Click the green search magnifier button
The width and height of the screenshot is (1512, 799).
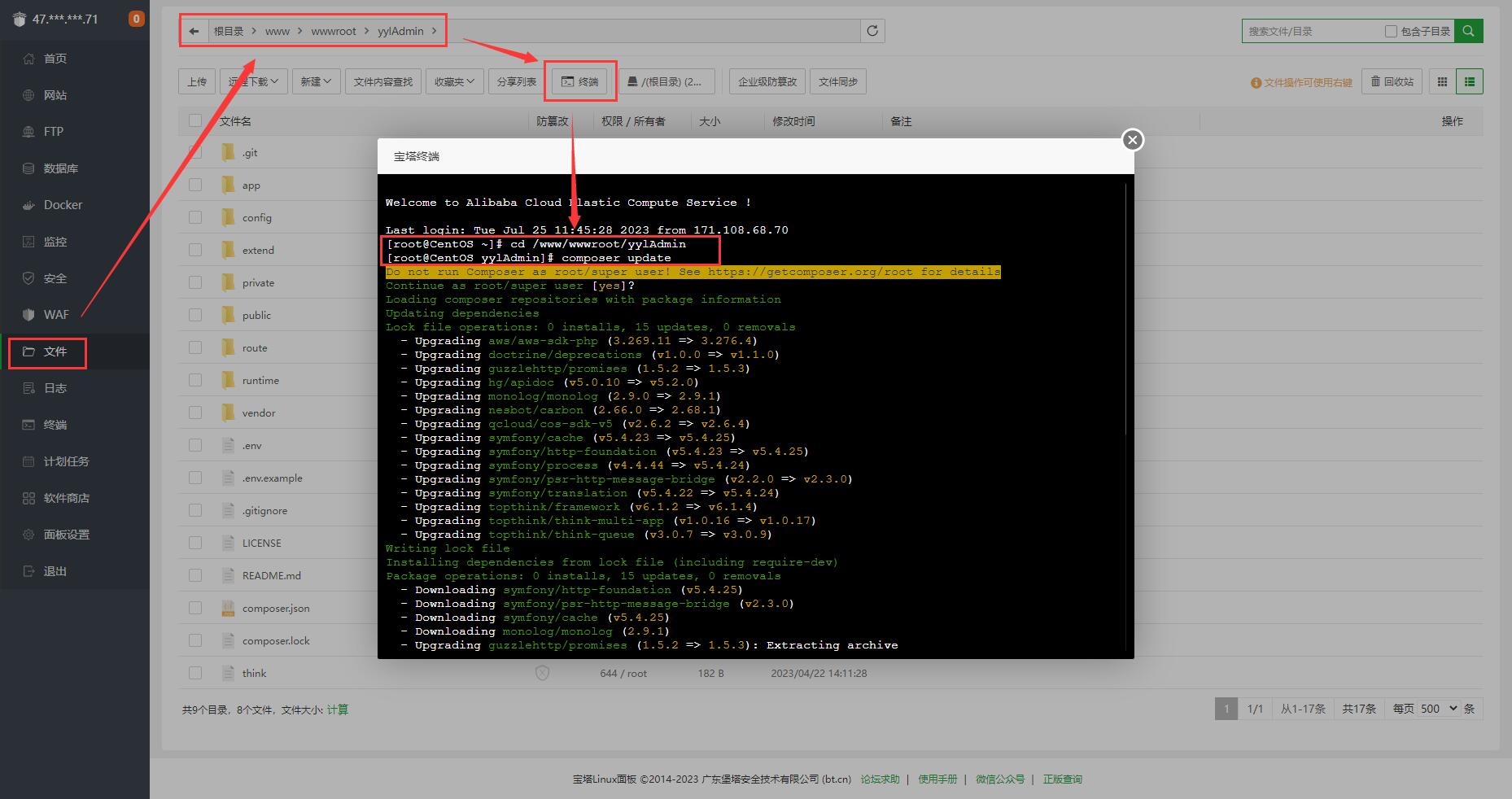tap(1468, 31)
